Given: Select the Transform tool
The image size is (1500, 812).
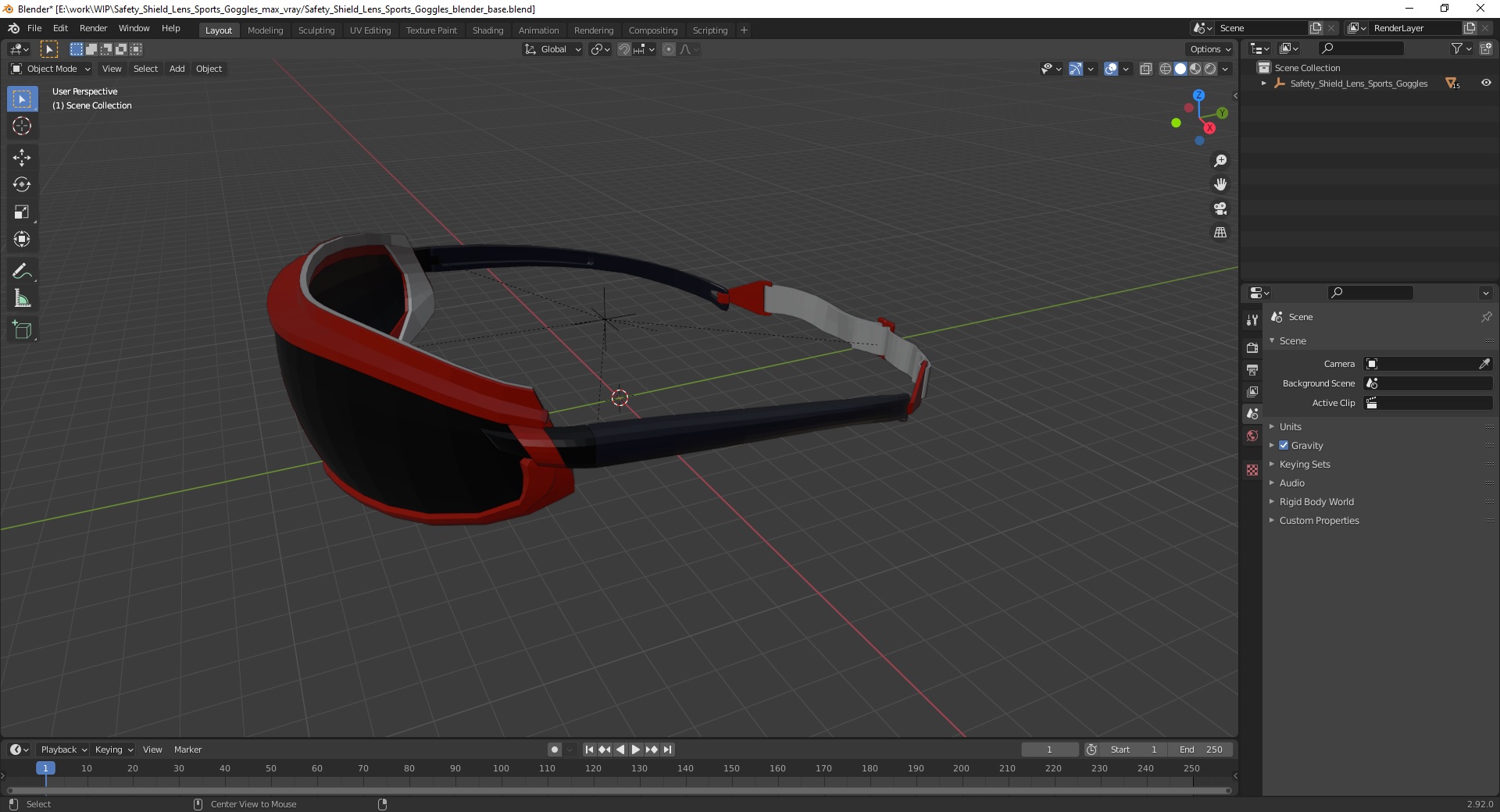Looking at the screenshot, I should pos(22,240).
